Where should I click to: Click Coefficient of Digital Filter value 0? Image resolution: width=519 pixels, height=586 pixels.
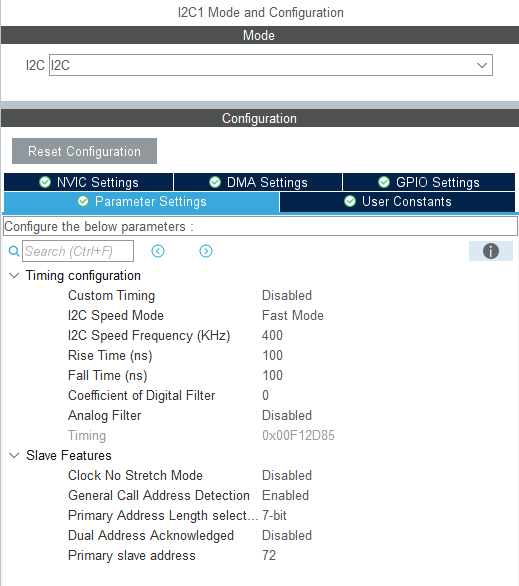tap(265, 395)
